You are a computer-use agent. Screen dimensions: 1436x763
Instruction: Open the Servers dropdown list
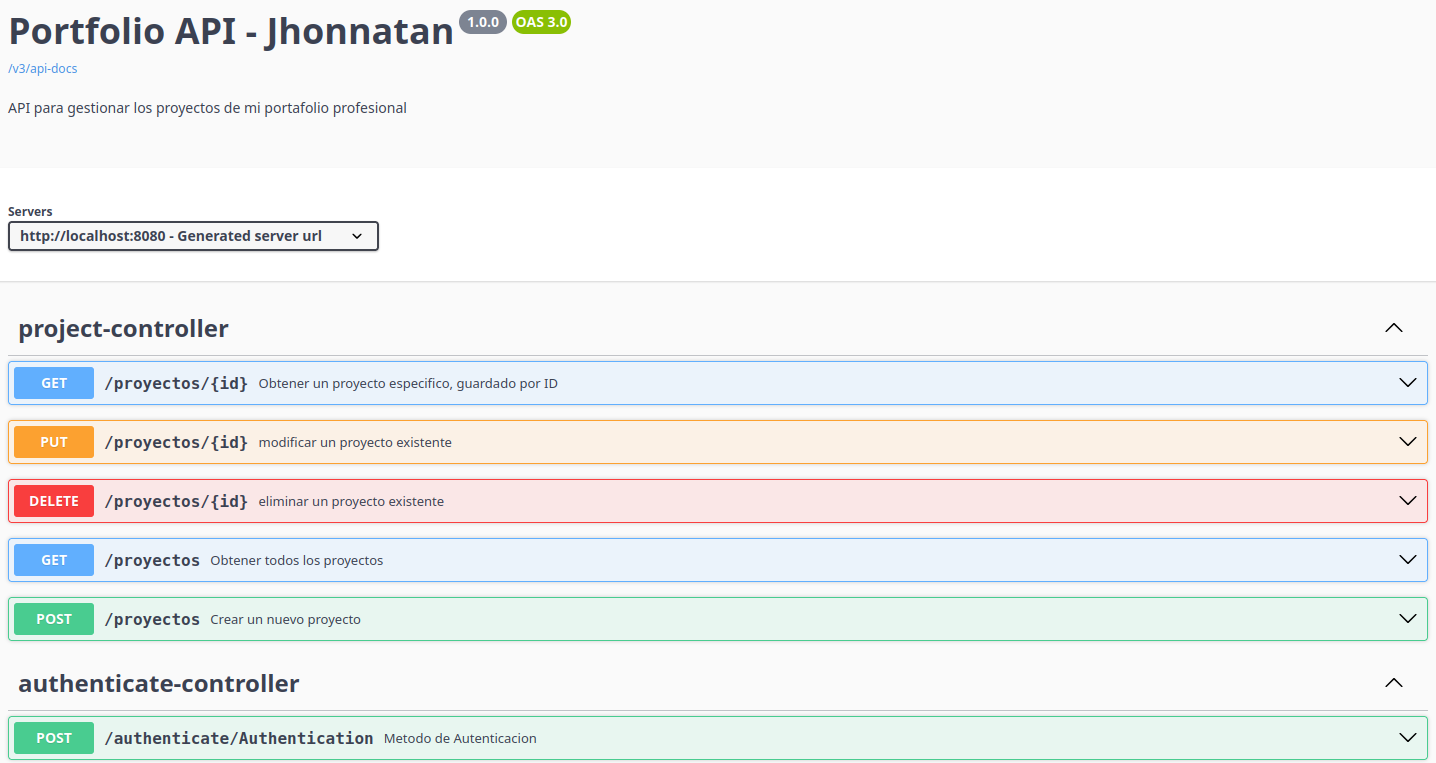193,236
